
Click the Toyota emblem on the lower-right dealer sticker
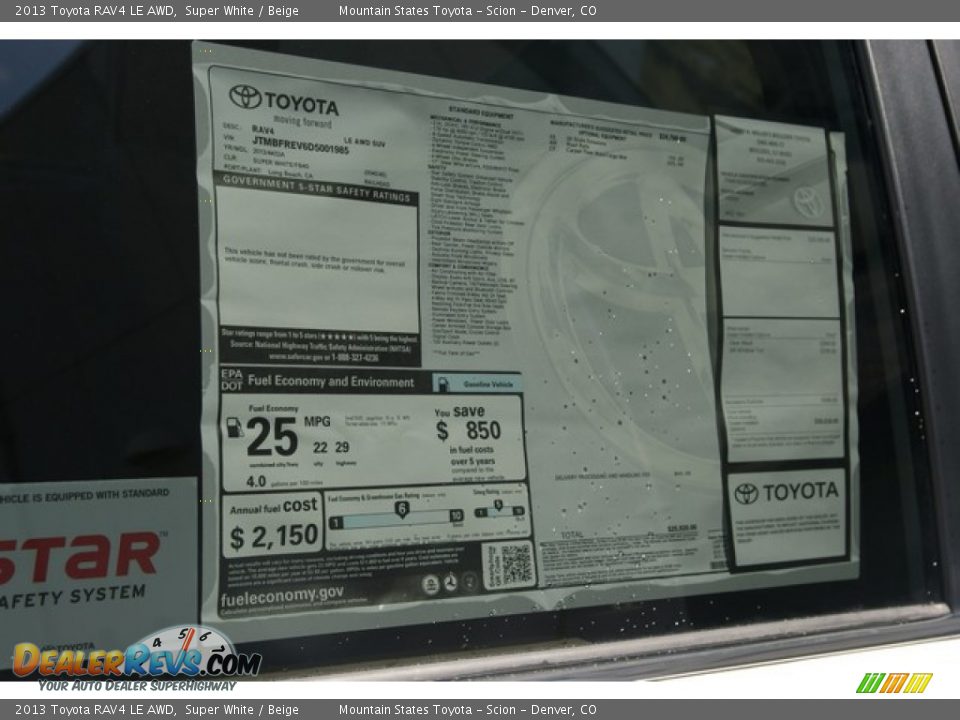coord(746,493)
